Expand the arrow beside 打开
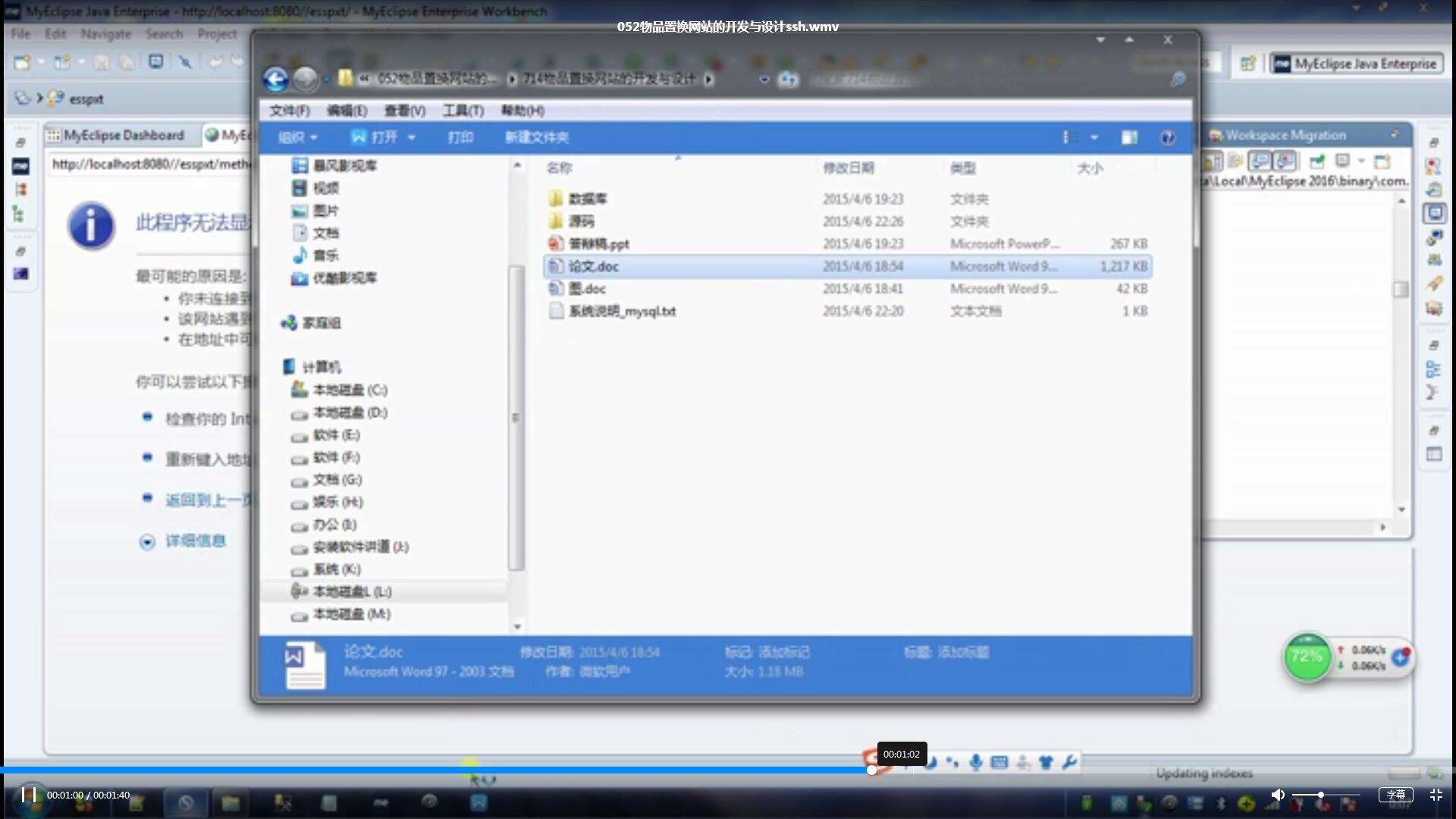The image size is (1456, 819). 411,137
